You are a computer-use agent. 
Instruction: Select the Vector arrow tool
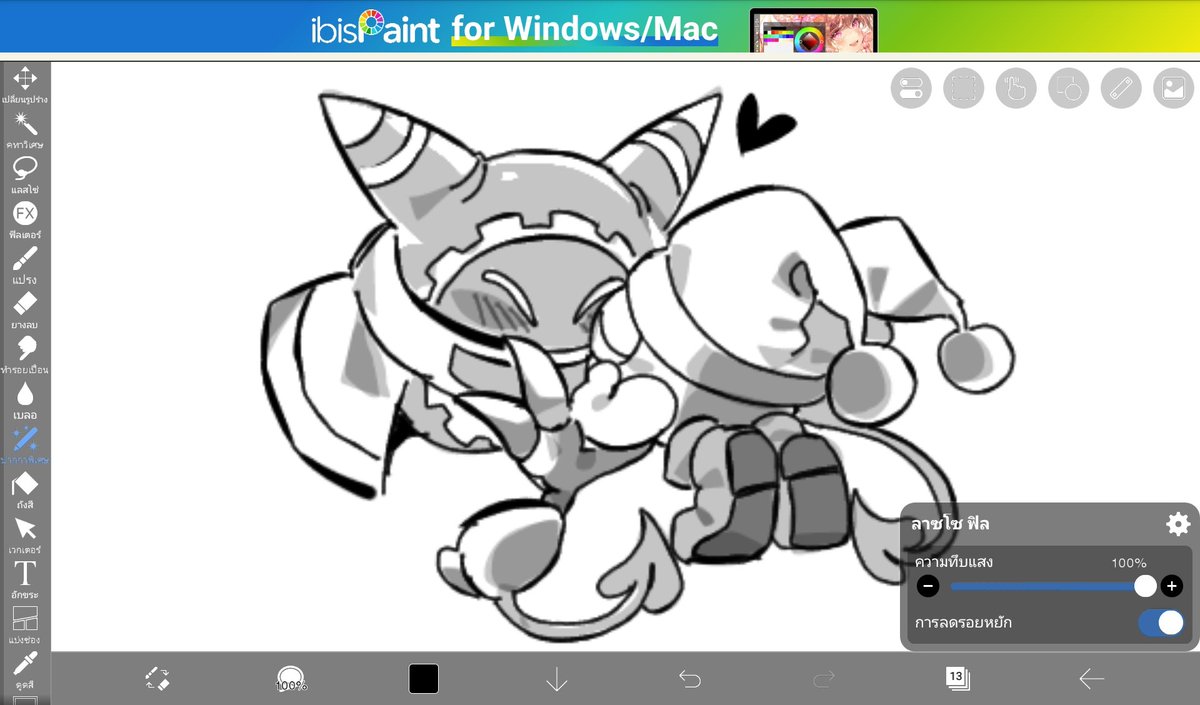click(25, 535)
